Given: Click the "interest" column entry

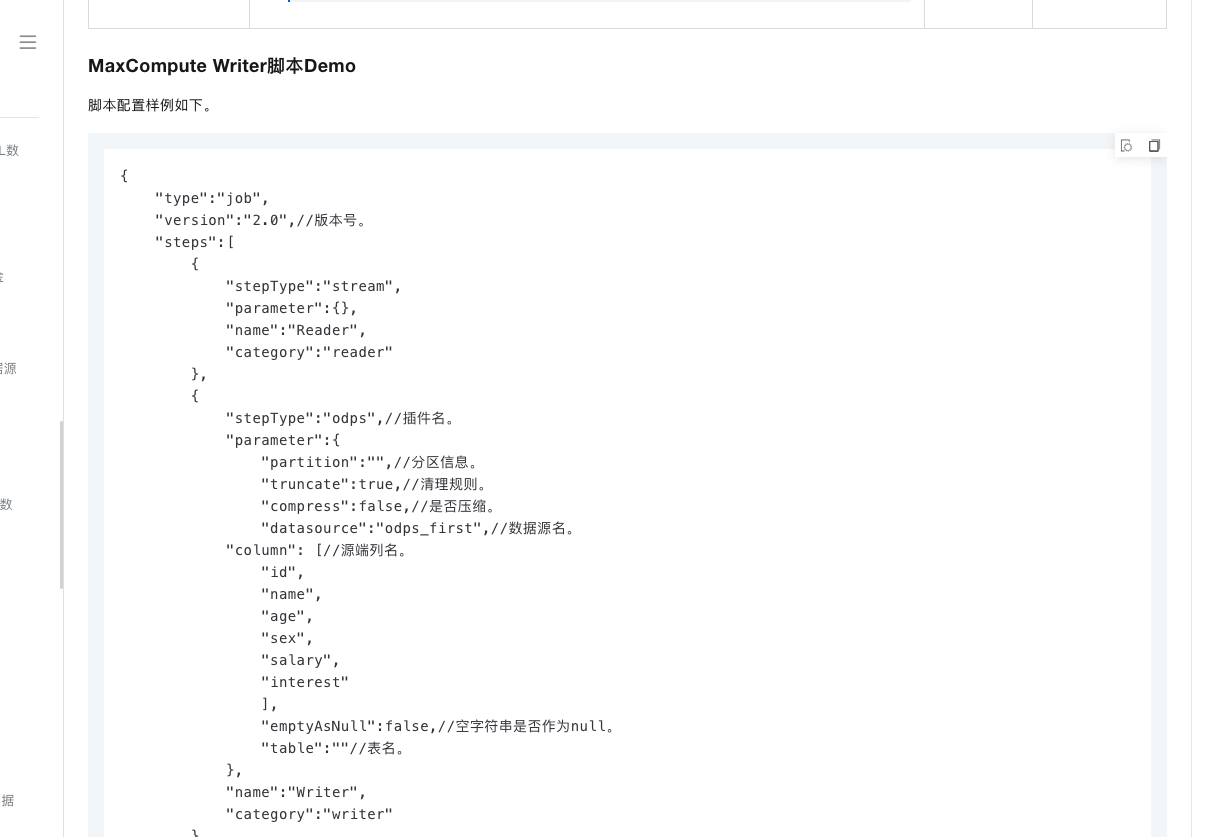Looking at the screenshot, I should pos(305,682).
